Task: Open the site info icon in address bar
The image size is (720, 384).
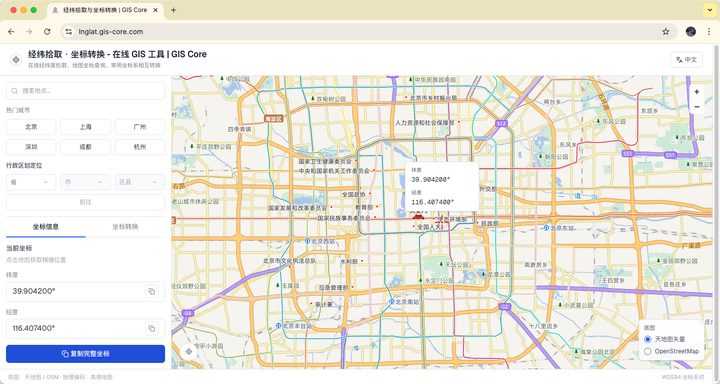Action: (x=69, y=32)
